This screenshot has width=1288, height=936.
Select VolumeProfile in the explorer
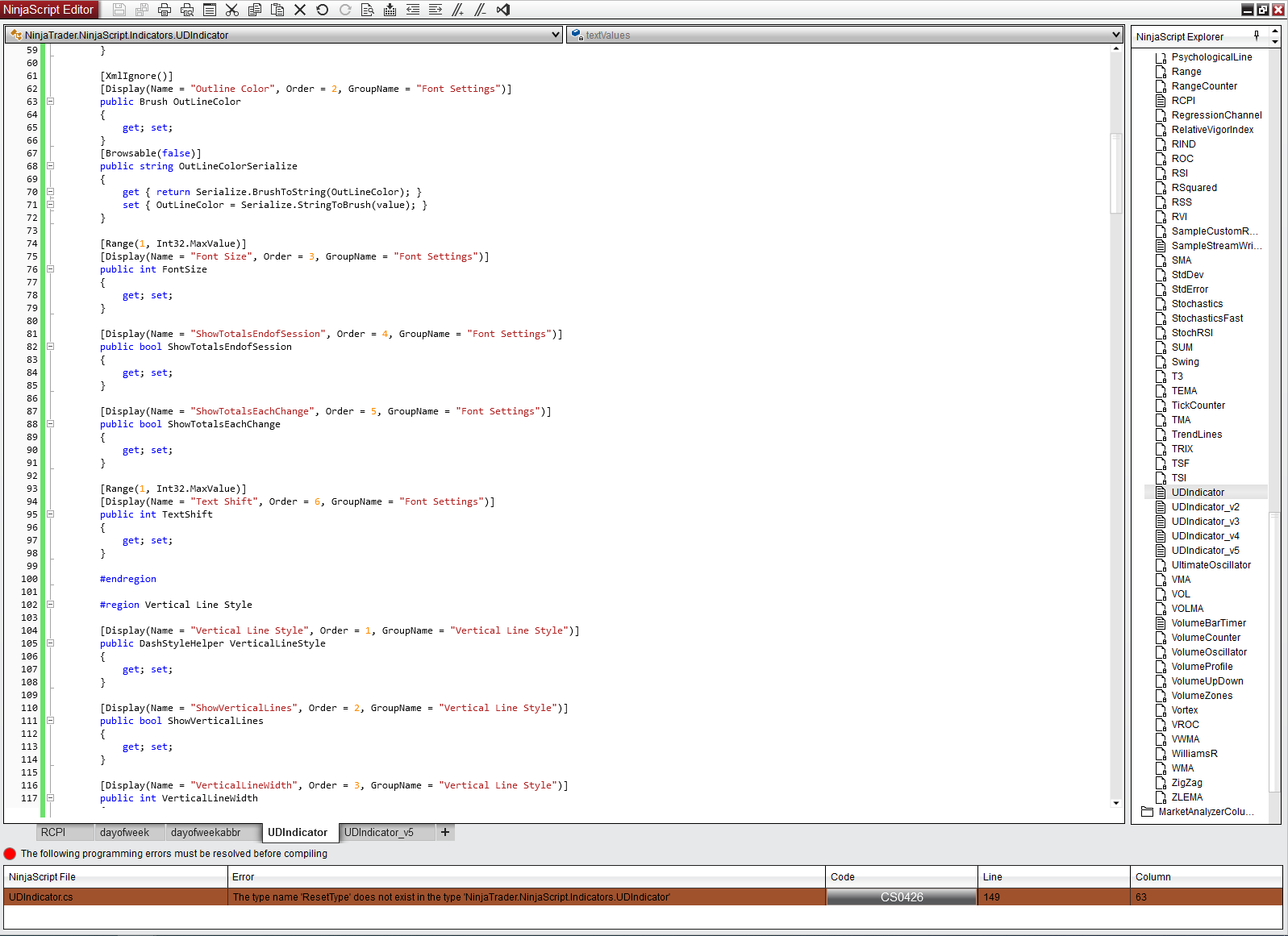coord(1202,667)
